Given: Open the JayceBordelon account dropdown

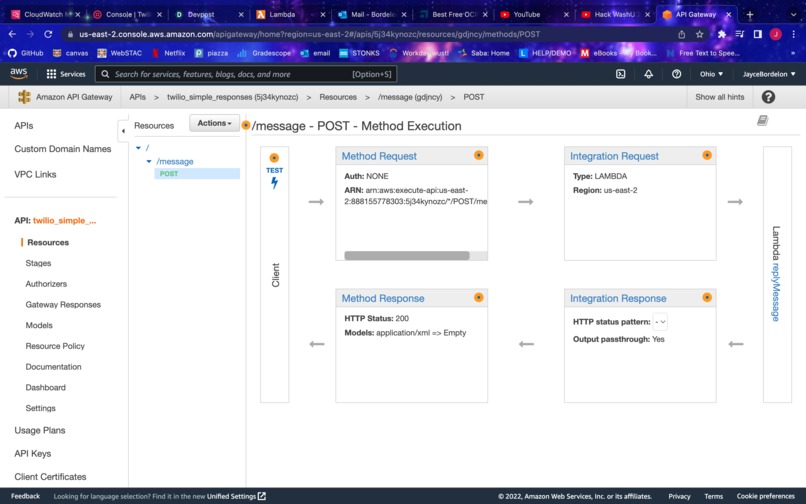Looking at the screenshot, I should click(x=769, y=74).
